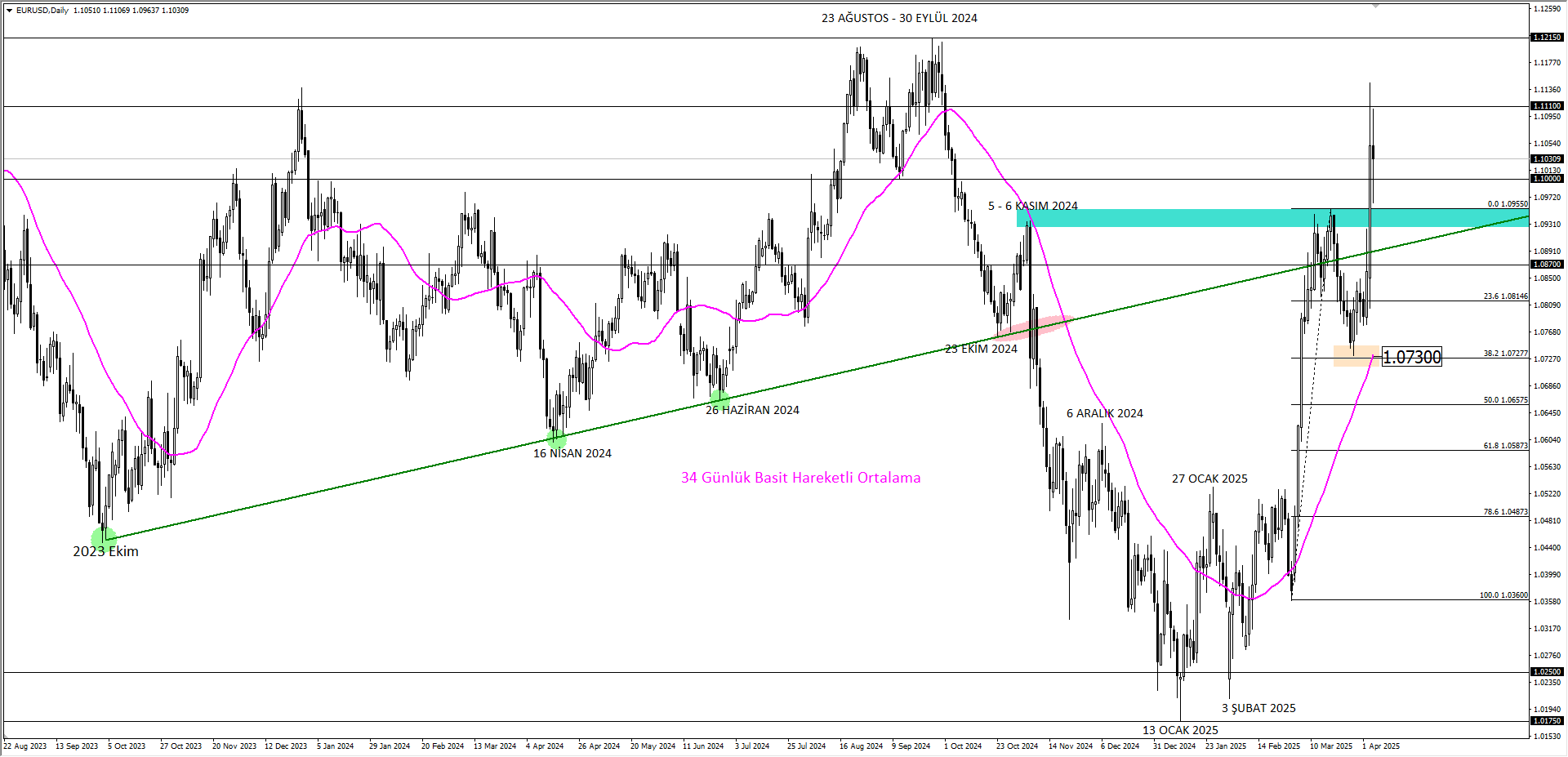This screenshot has width=1568, height=757.
Task: Click the '11 Jun 2024' date on time axis
Action: [703, 746]
